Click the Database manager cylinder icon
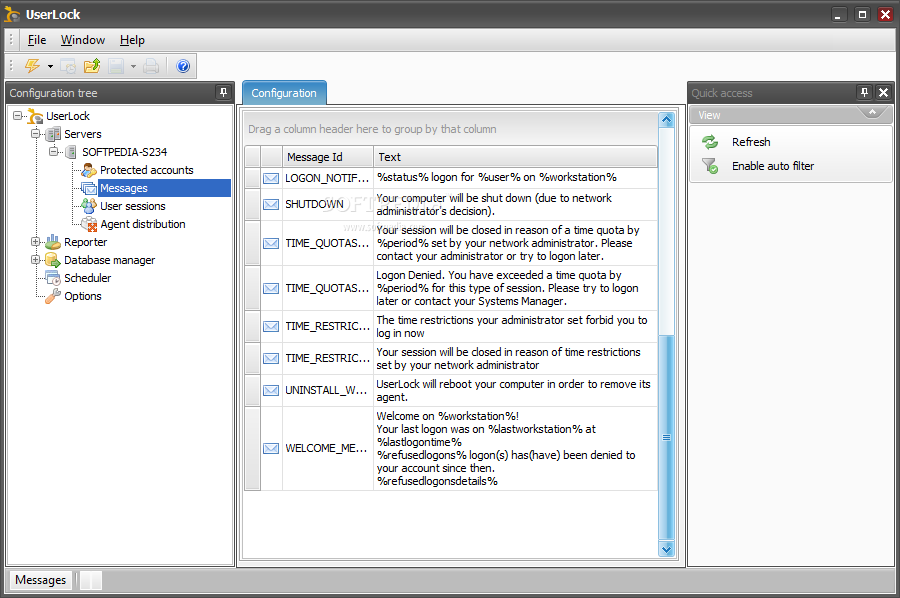 (53, 259)
